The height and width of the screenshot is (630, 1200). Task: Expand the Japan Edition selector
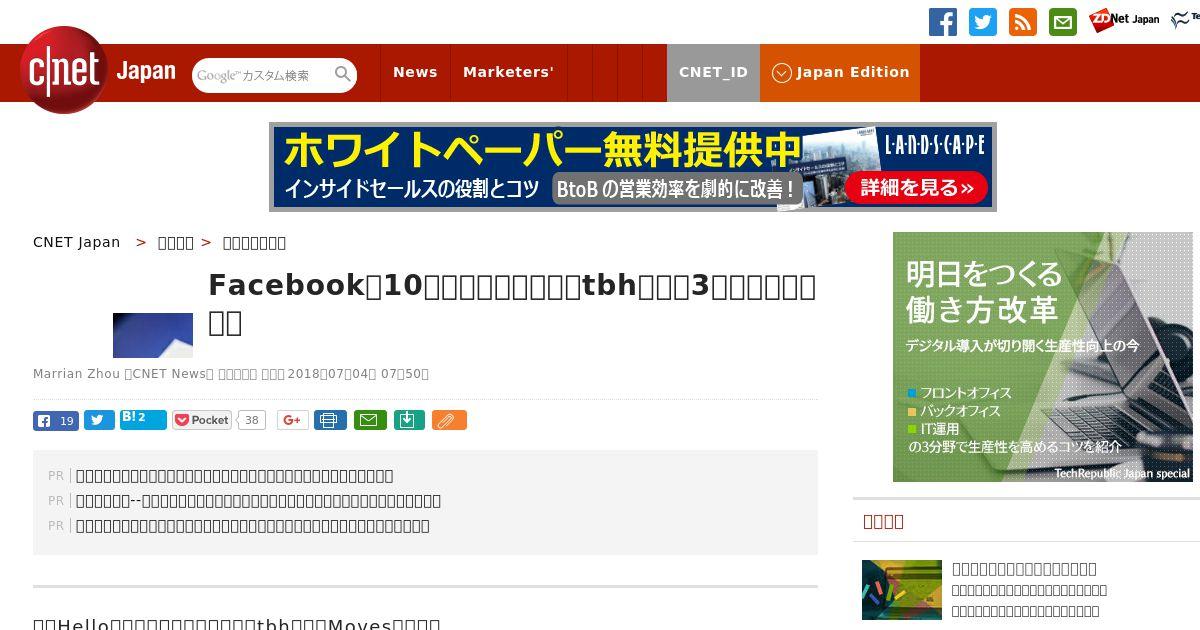840,72
